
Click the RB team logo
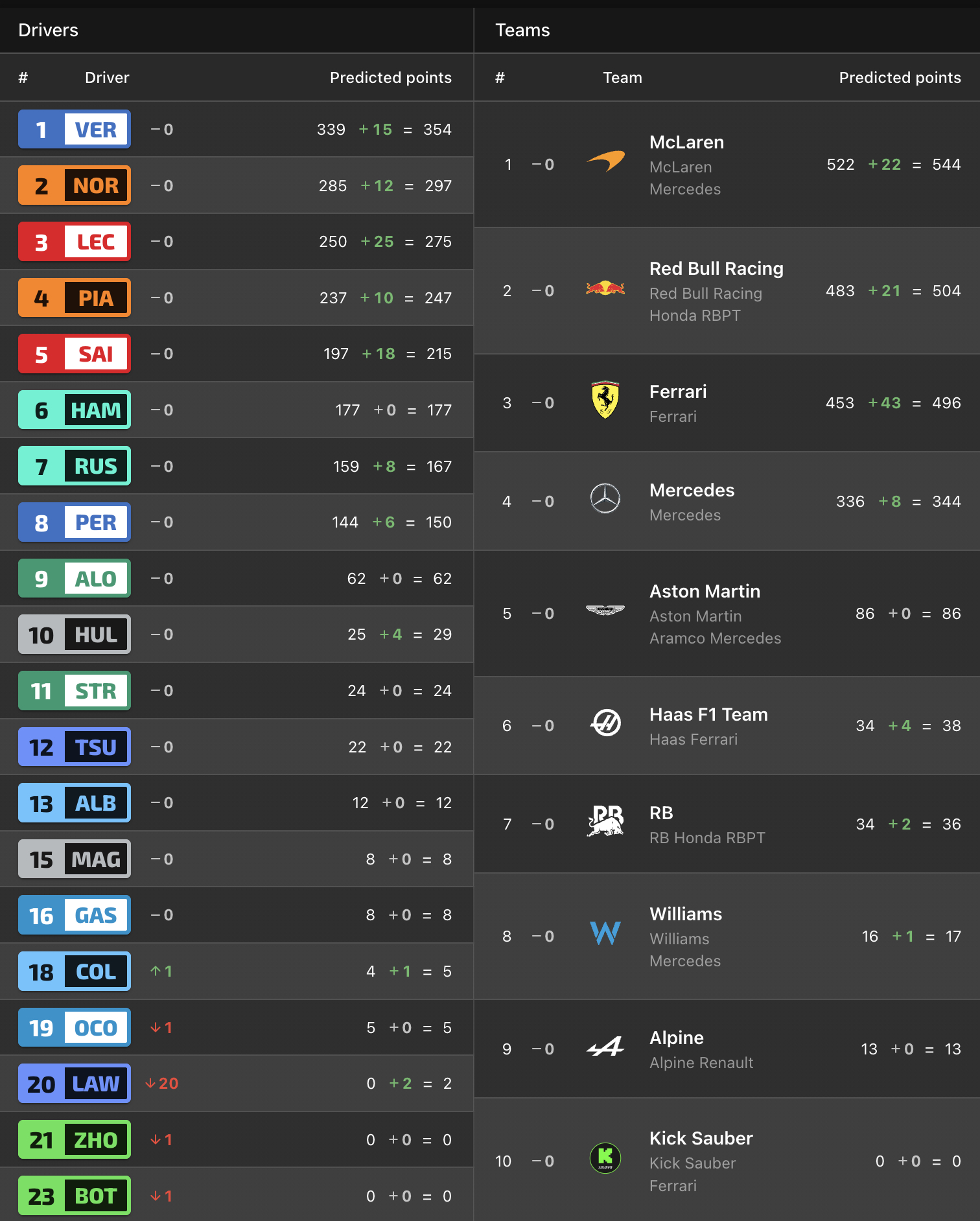(605, 821)
